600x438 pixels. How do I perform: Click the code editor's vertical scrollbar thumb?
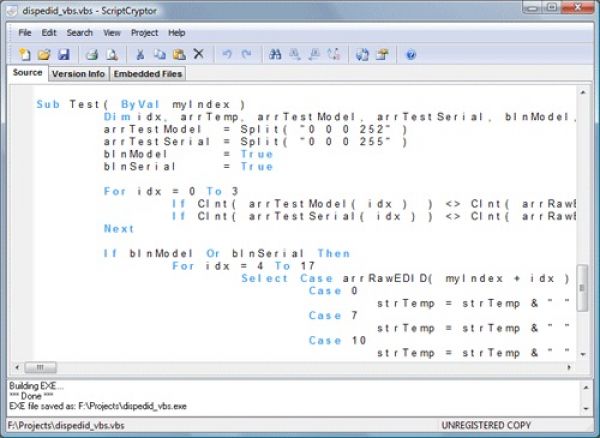pos(582,288)
